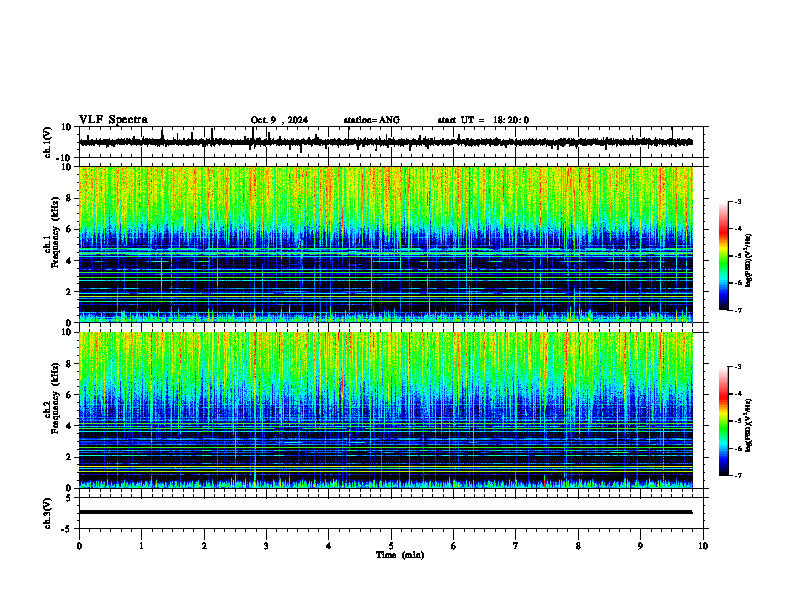This screenshot has height=612, width=792.
Task: Click time-axis tick label "5" at the bottom
Action: pos(391,546)
